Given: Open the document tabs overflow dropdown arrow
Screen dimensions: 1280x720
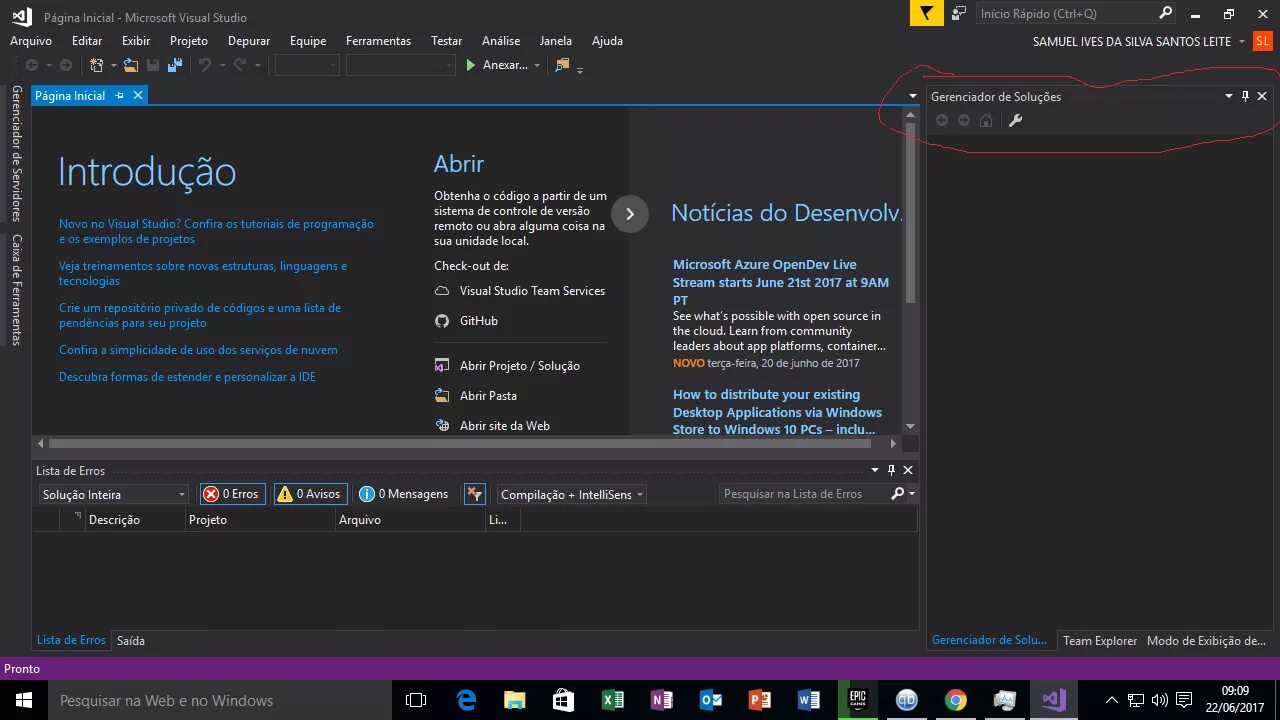Looking at the screenshot, I should coord(913,96).
